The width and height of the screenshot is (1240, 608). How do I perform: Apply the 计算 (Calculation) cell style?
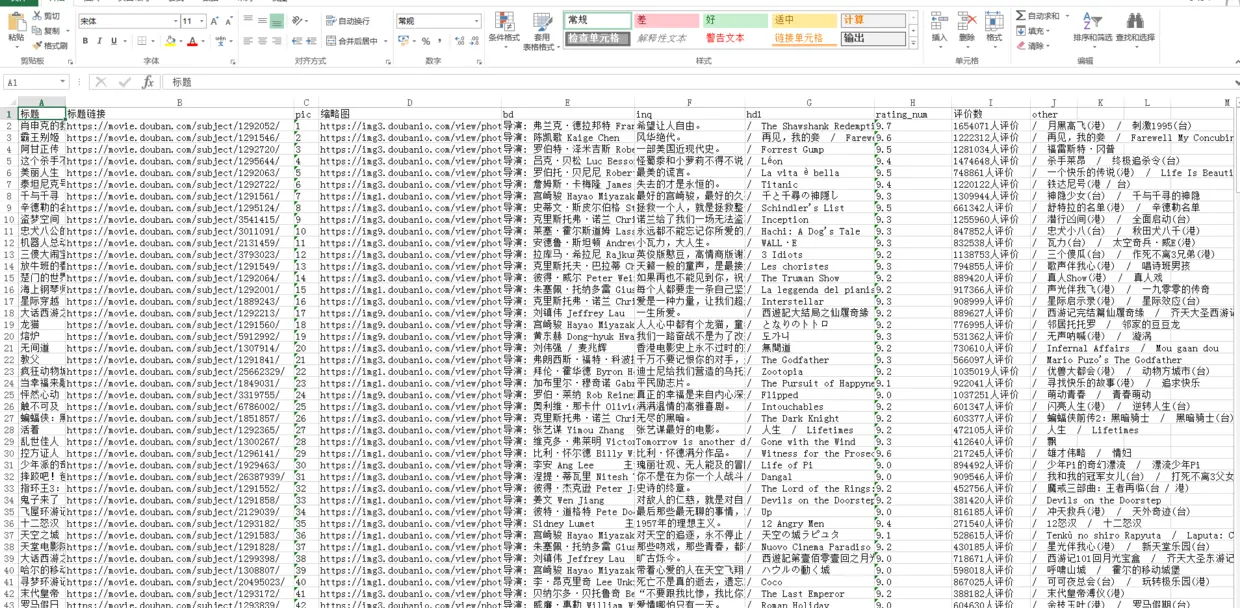[x=872, y=20]
